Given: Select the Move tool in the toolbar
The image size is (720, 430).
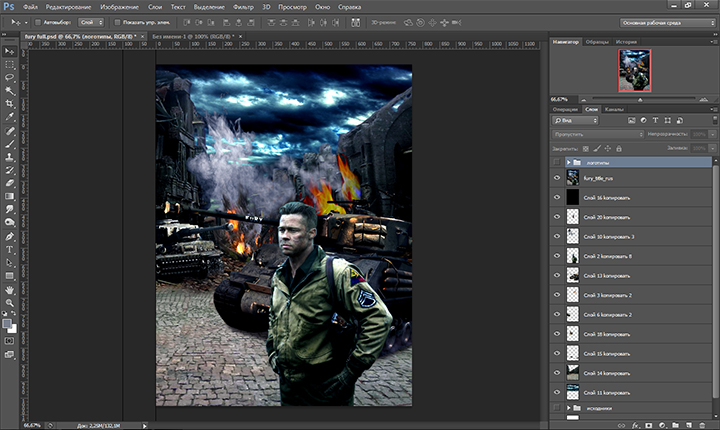Looking at the screenshot, I should 10,50.
